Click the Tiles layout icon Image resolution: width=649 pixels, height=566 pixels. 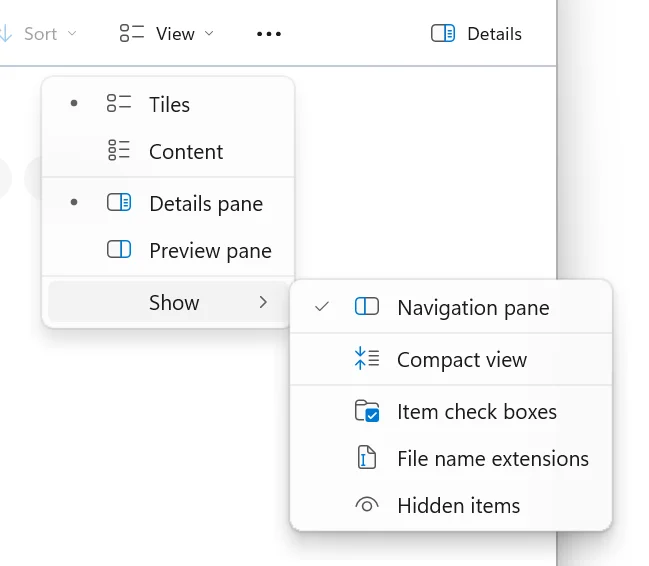click(119, 104)
